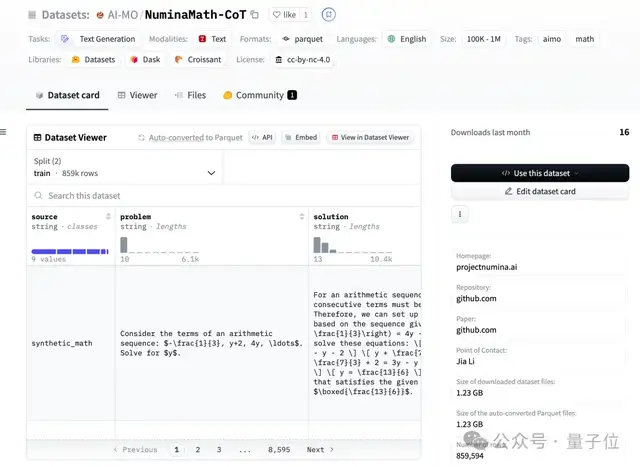Toggle sort on the problem column
This screenshot has height=467, width=640.
tap(302, 217)
